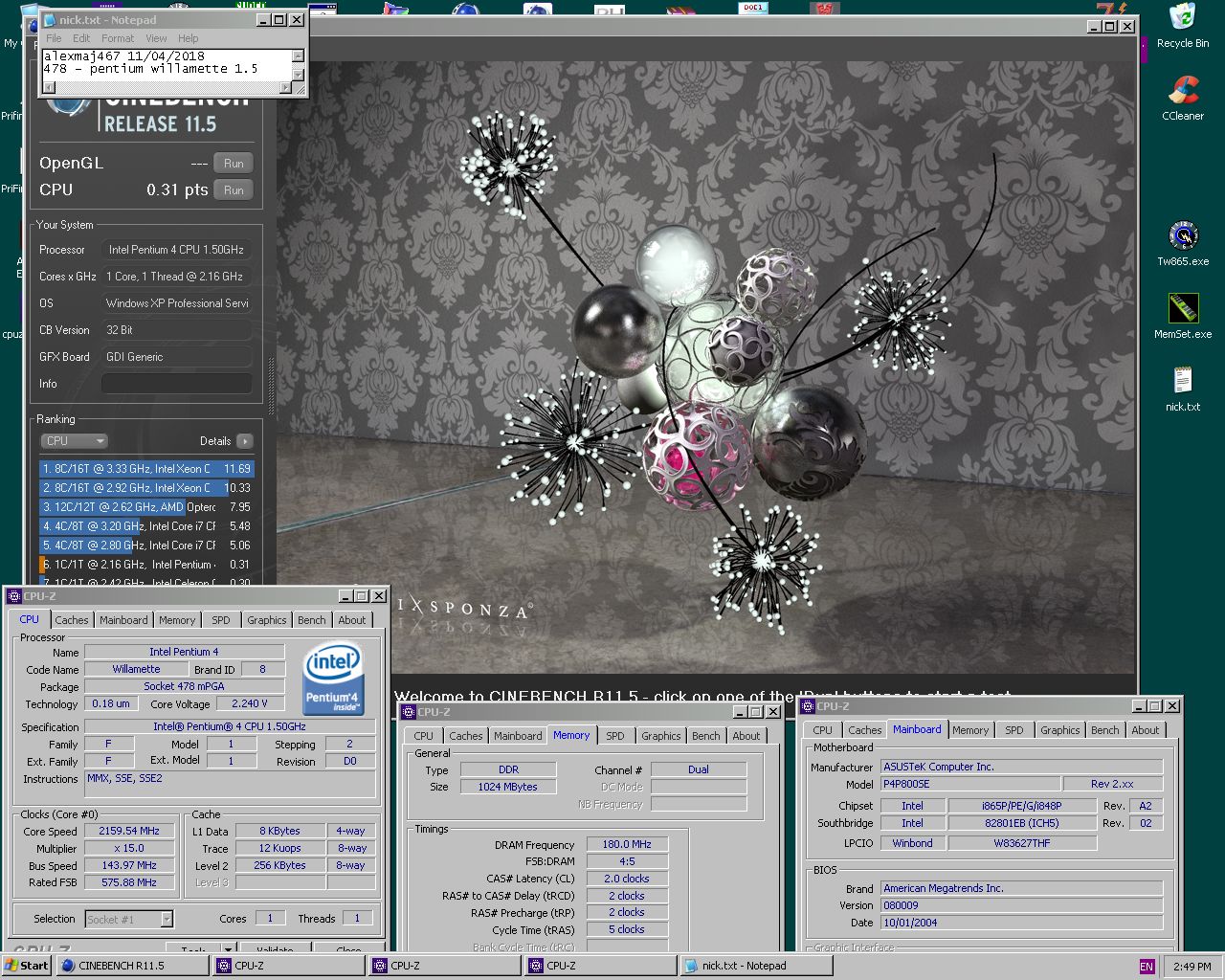Run the OpenGL benchmark in Cinebench

coord(234,164)
